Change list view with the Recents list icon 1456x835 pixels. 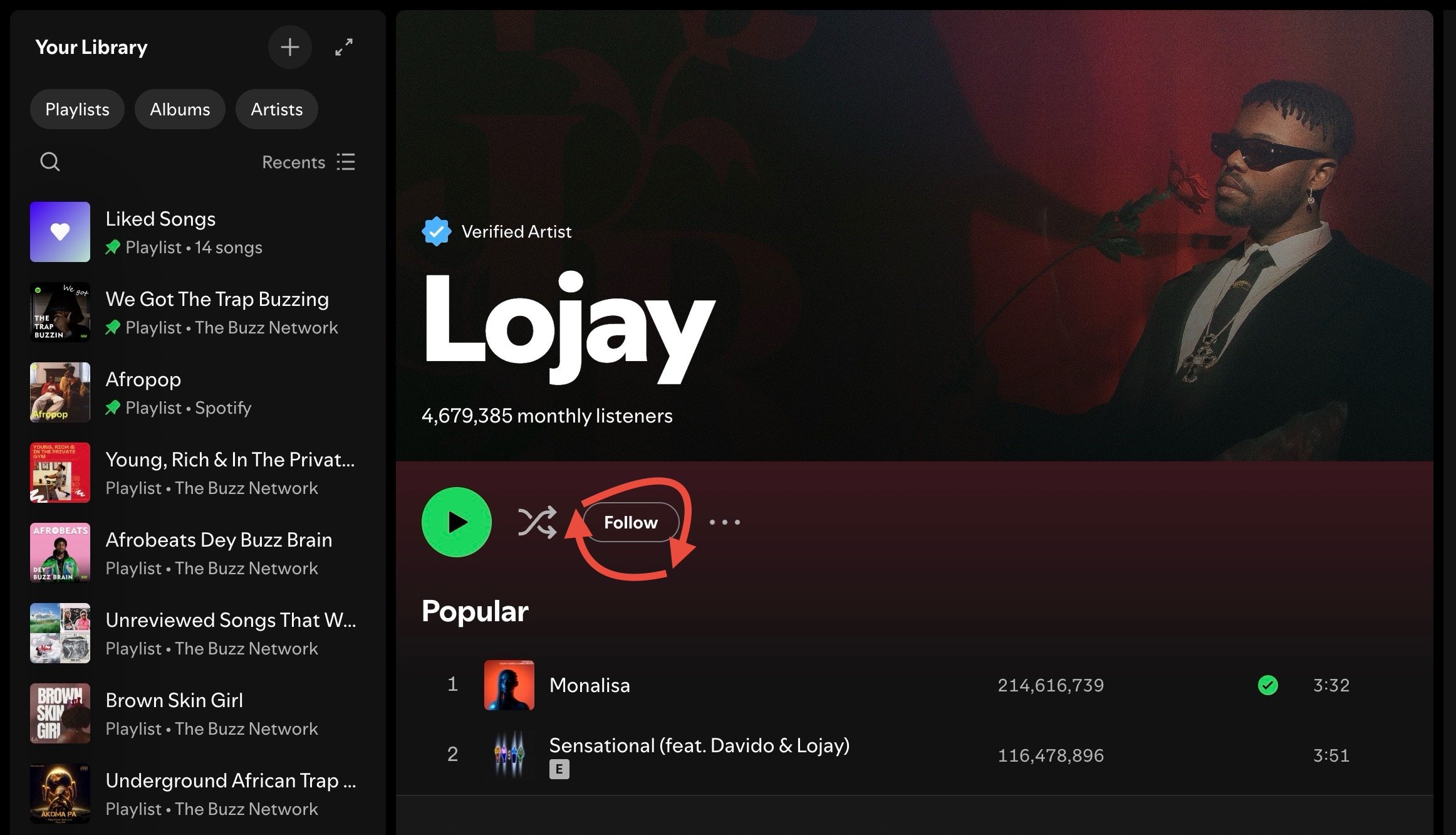click(346, 162)
